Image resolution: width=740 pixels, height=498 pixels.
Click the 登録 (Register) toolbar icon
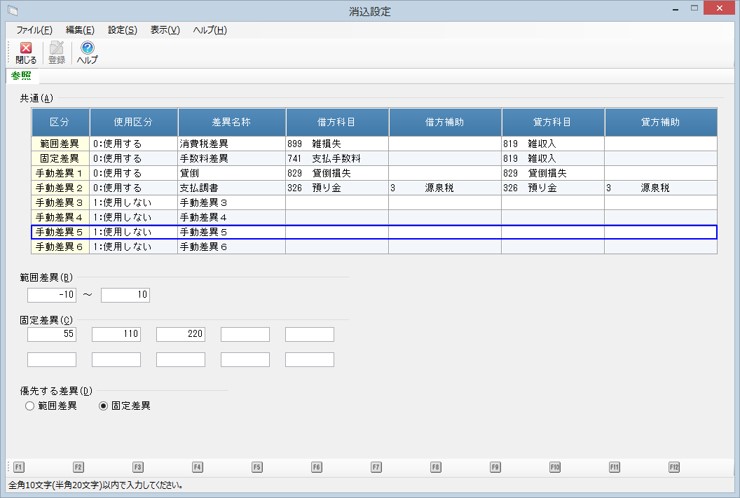tap(56, 53)
